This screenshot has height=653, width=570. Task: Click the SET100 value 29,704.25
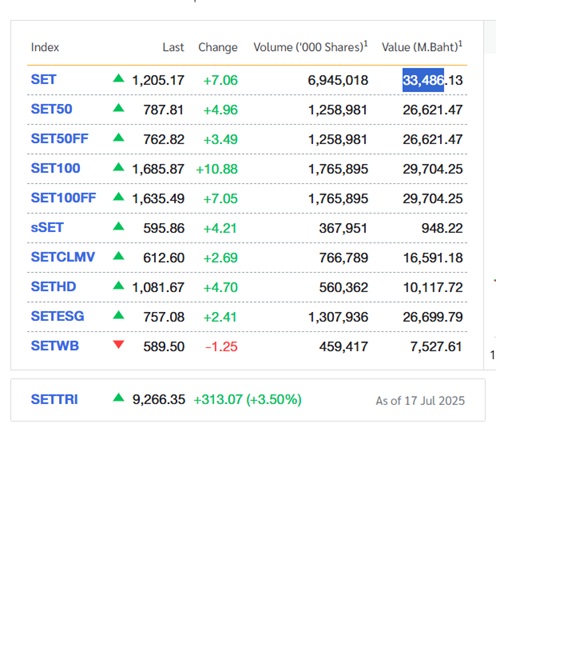pyautogui.click(x=433, y=169)
